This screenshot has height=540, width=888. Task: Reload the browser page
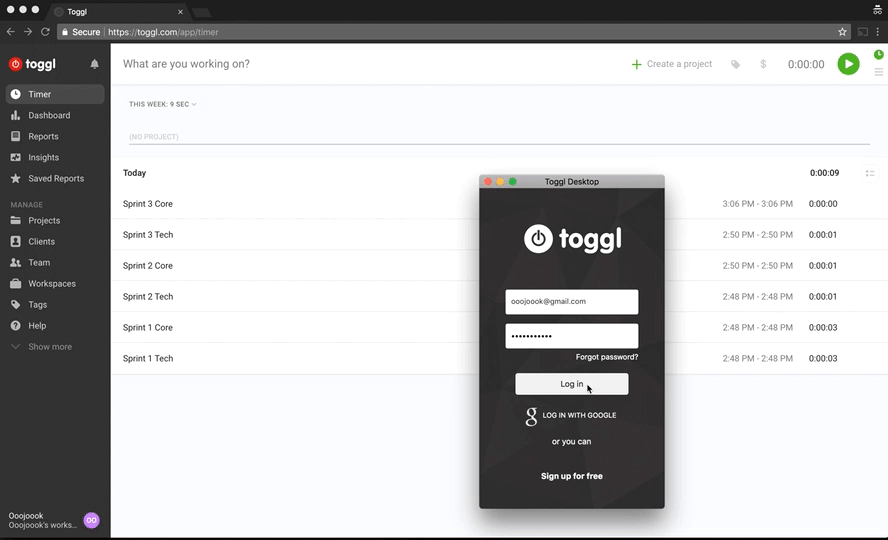point(45,32)
